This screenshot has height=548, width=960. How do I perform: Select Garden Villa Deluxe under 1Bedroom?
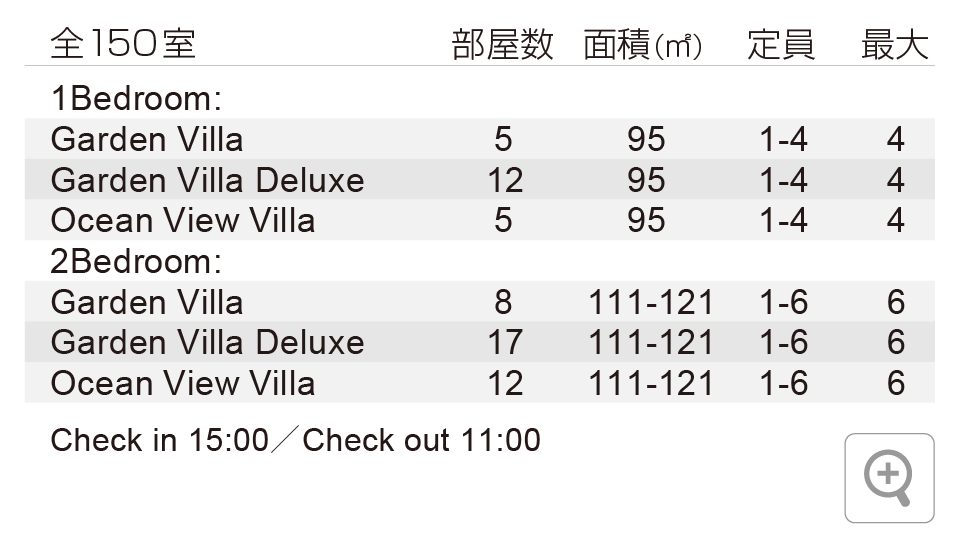tap(207, 180)
